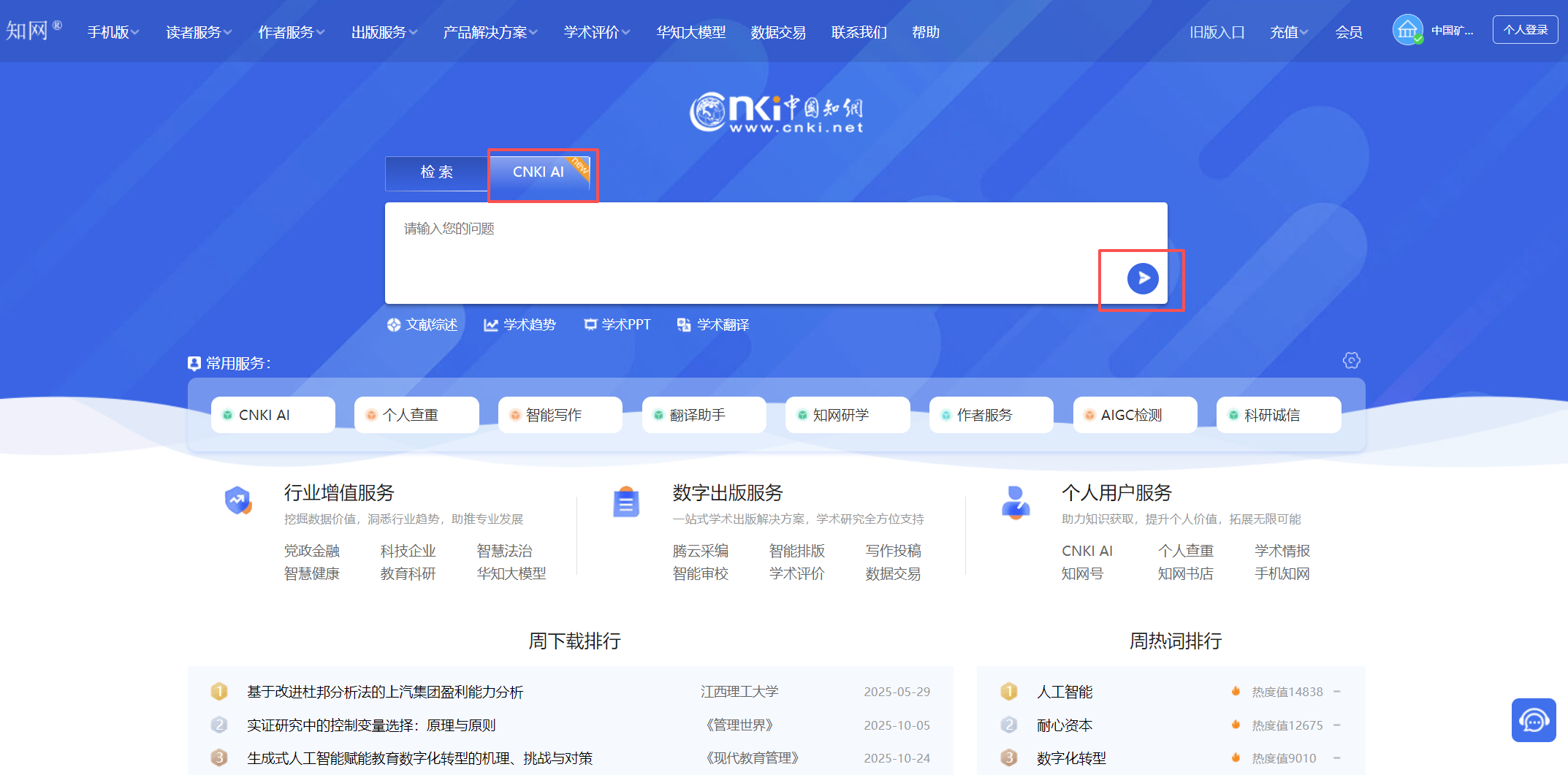Viewport: 1568px width, 775px height.
Task: Expand the 读者服务 dropdown menu
Action: tap(199, 32)
